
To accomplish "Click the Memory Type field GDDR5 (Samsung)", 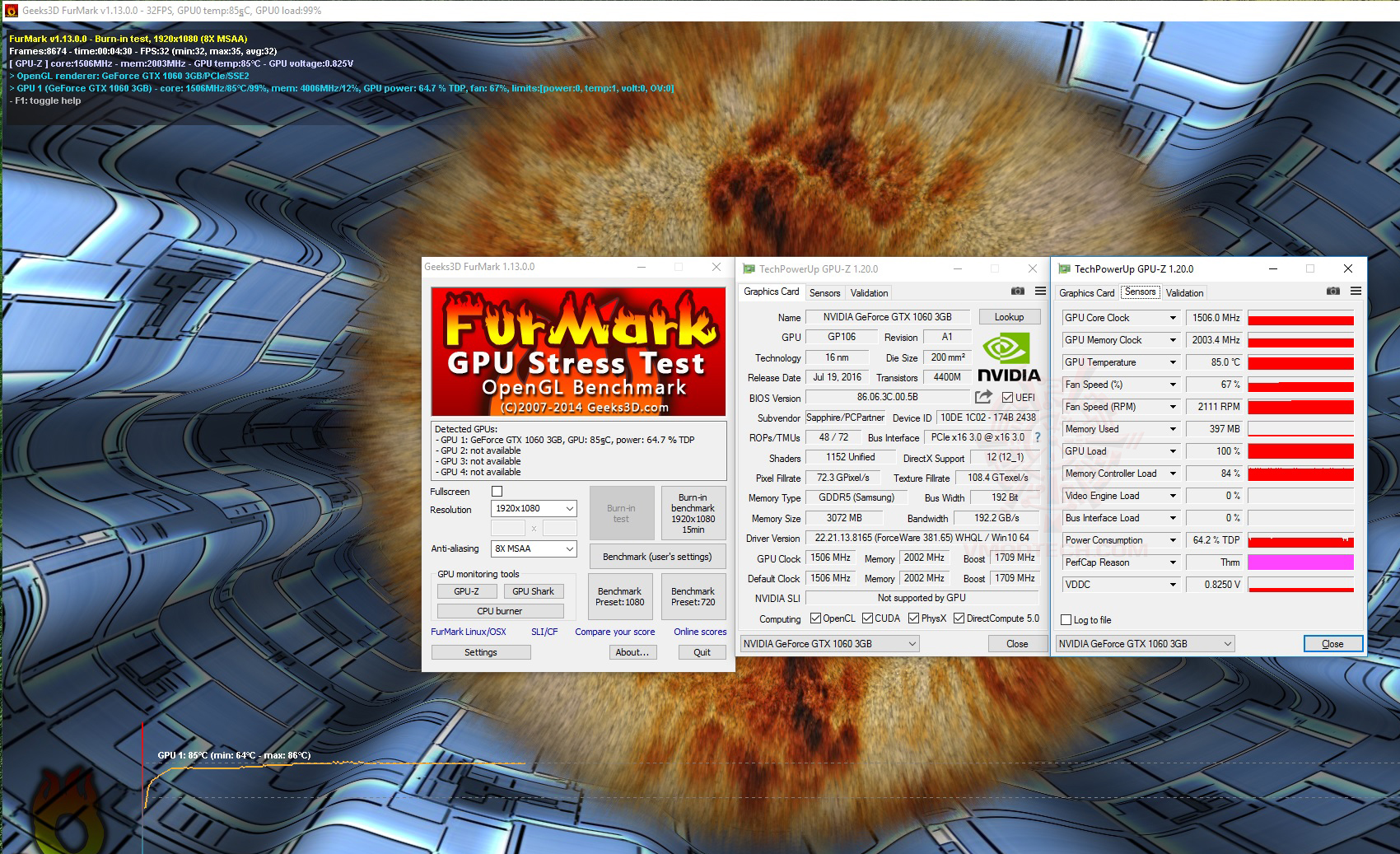I will [856, 497].
